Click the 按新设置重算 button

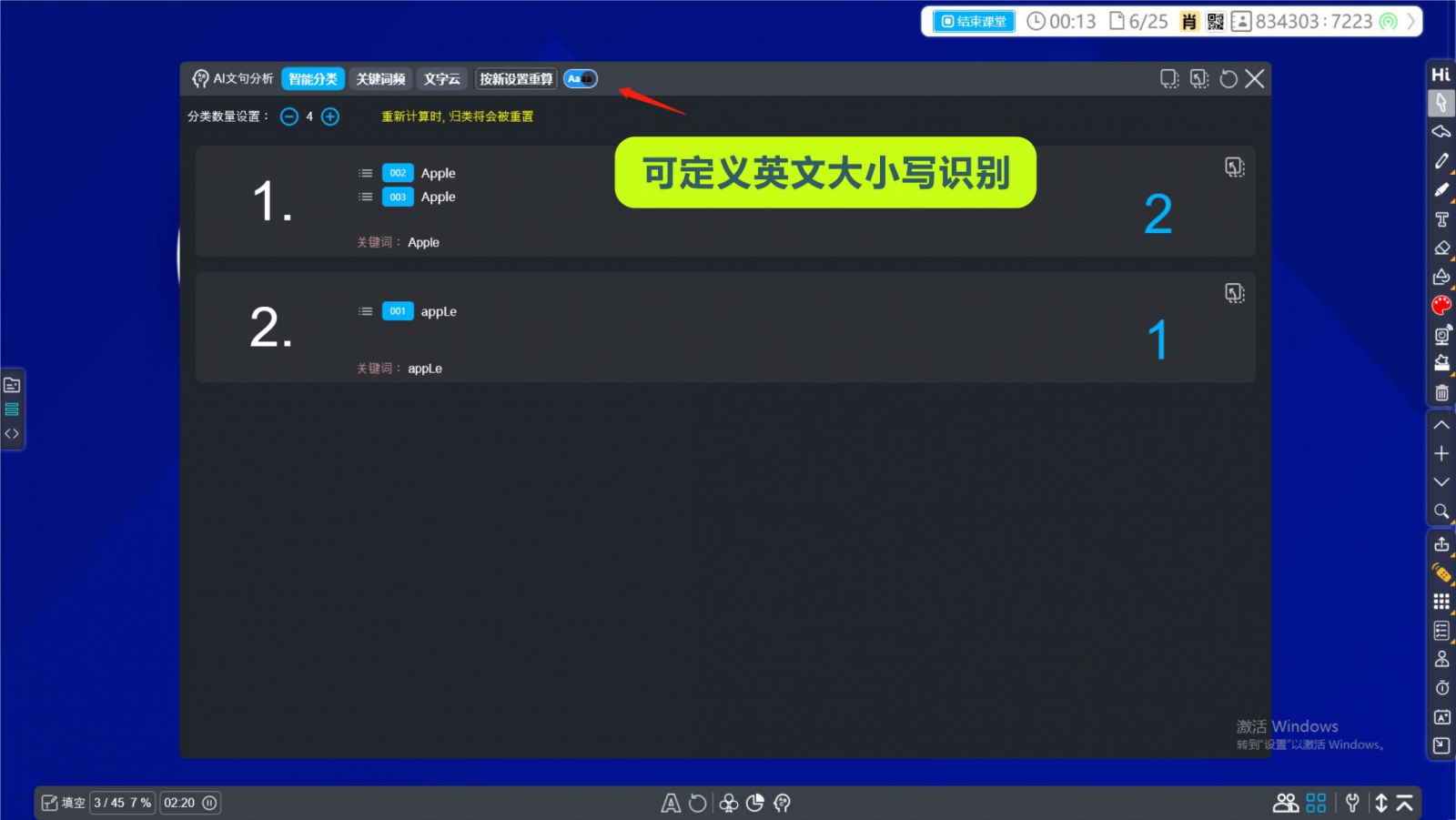tap(516, 79)
